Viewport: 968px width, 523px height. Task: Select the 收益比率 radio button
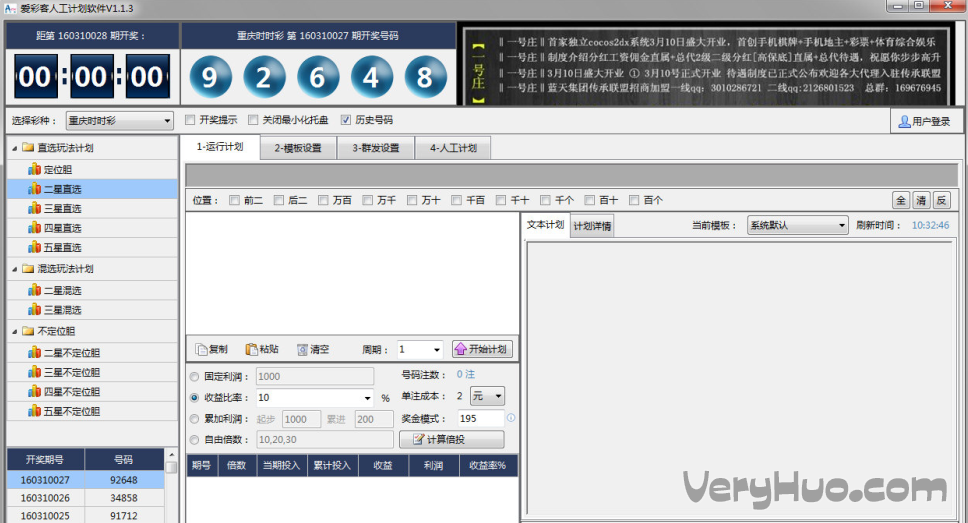(x=194, y=398)
